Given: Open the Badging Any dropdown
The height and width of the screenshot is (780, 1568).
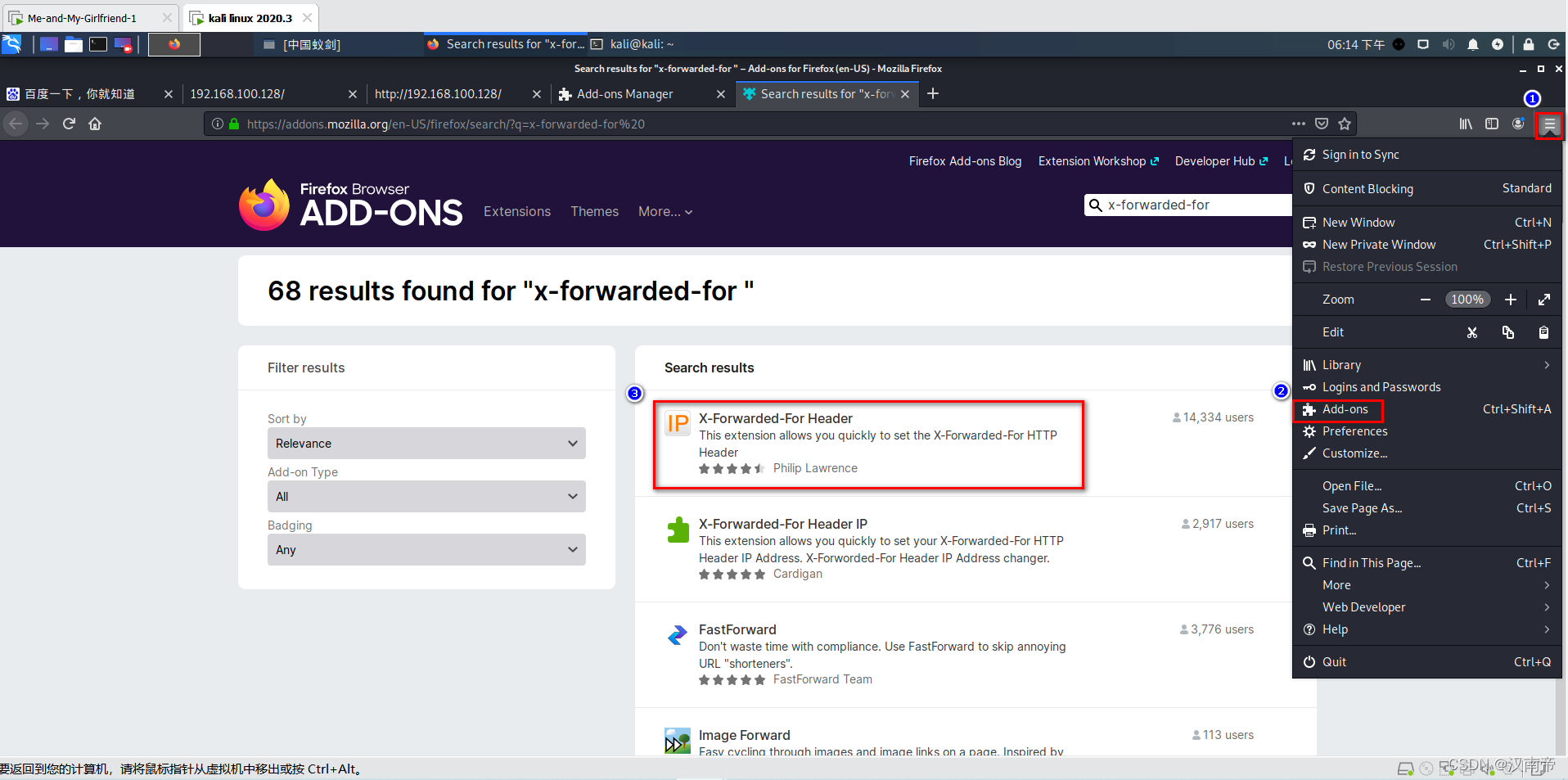Looking at the screenshot, I should [x=426, y=550].
